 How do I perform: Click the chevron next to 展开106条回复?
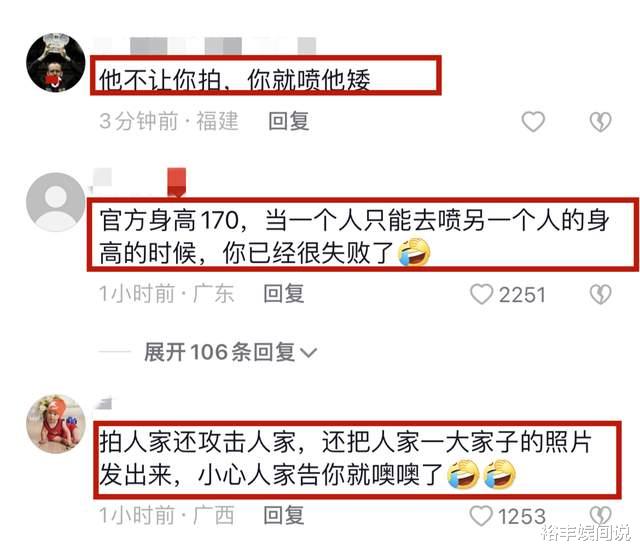click(309, 353)
